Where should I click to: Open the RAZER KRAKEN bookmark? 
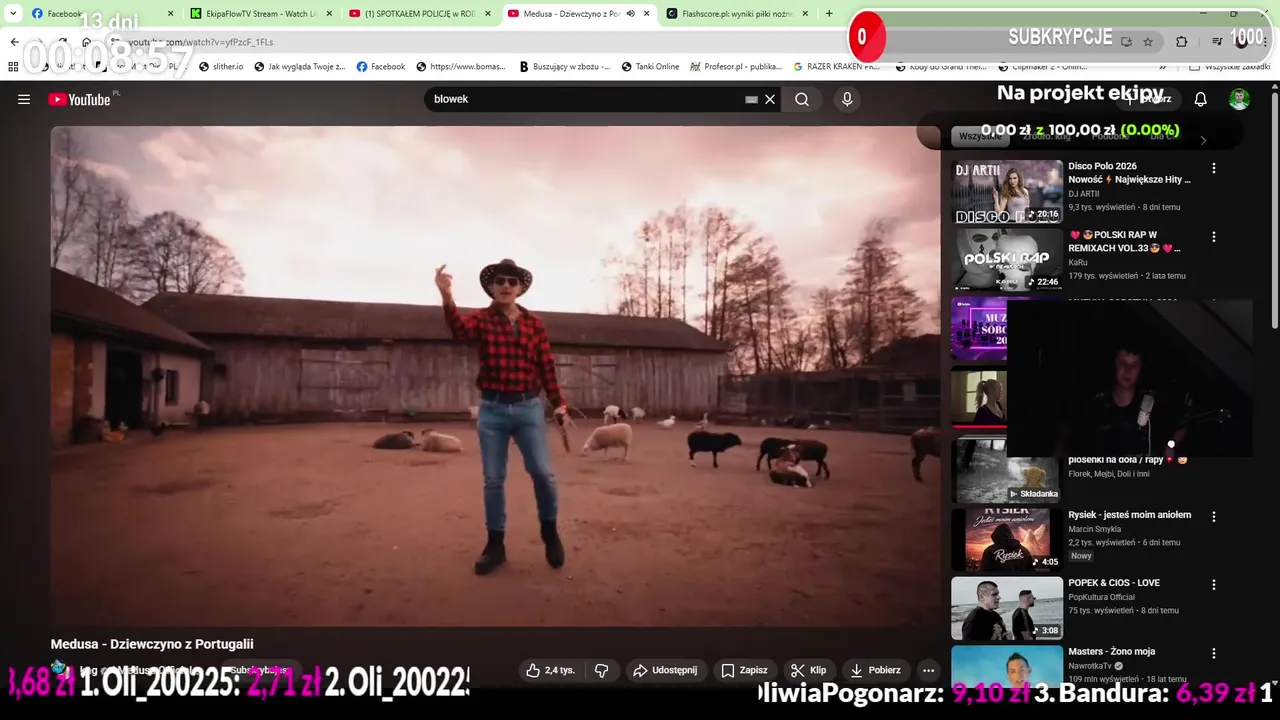click(x=835, y=67)
